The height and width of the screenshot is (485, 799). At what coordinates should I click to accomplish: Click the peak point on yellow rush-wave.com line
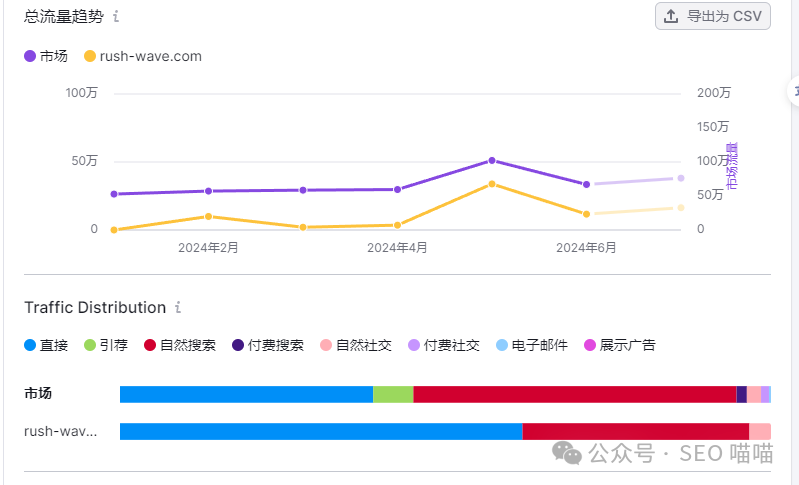(x=492, y=184)
